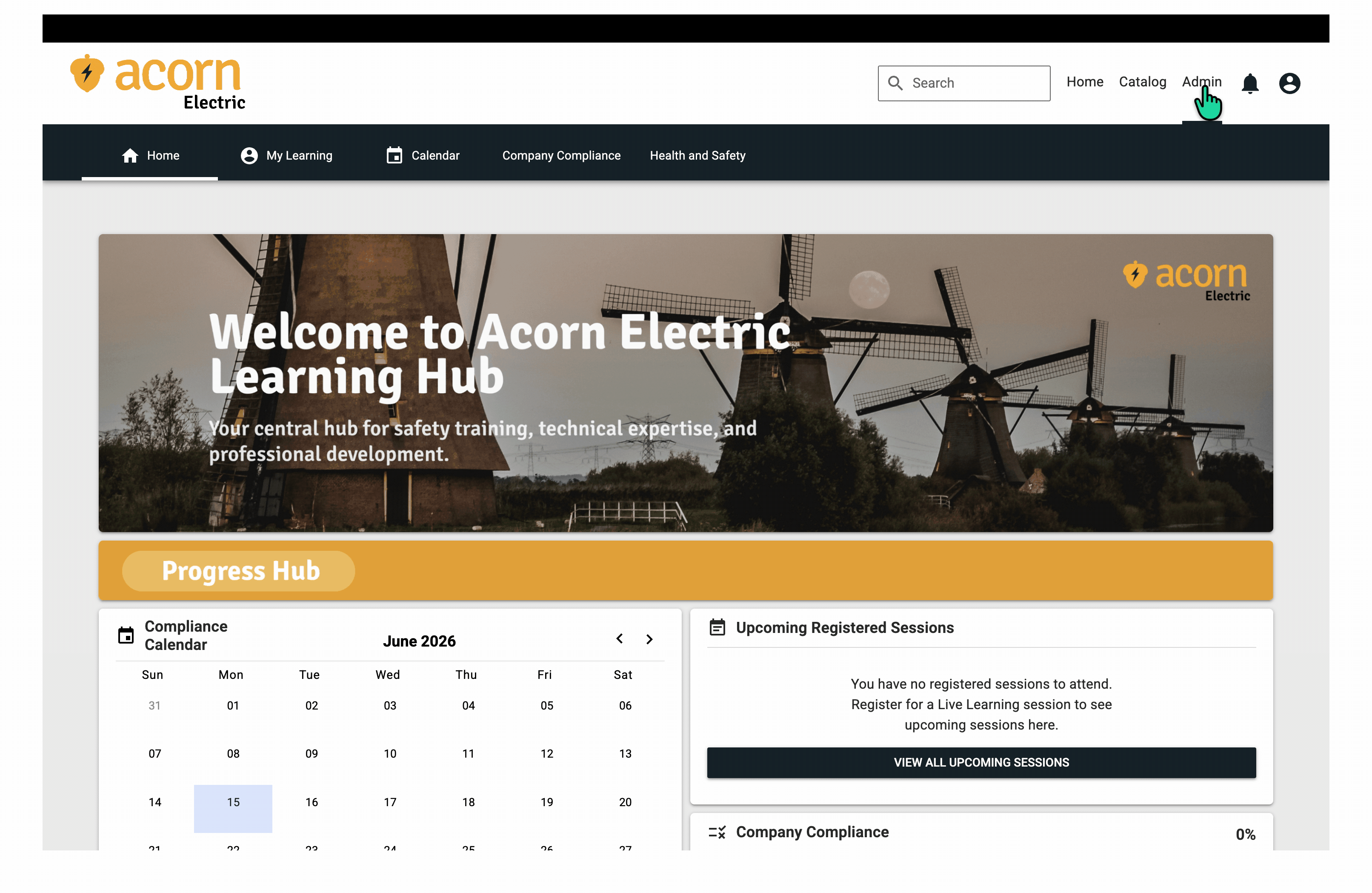Switch to Health and Safety tab

[x=697, y=156]
